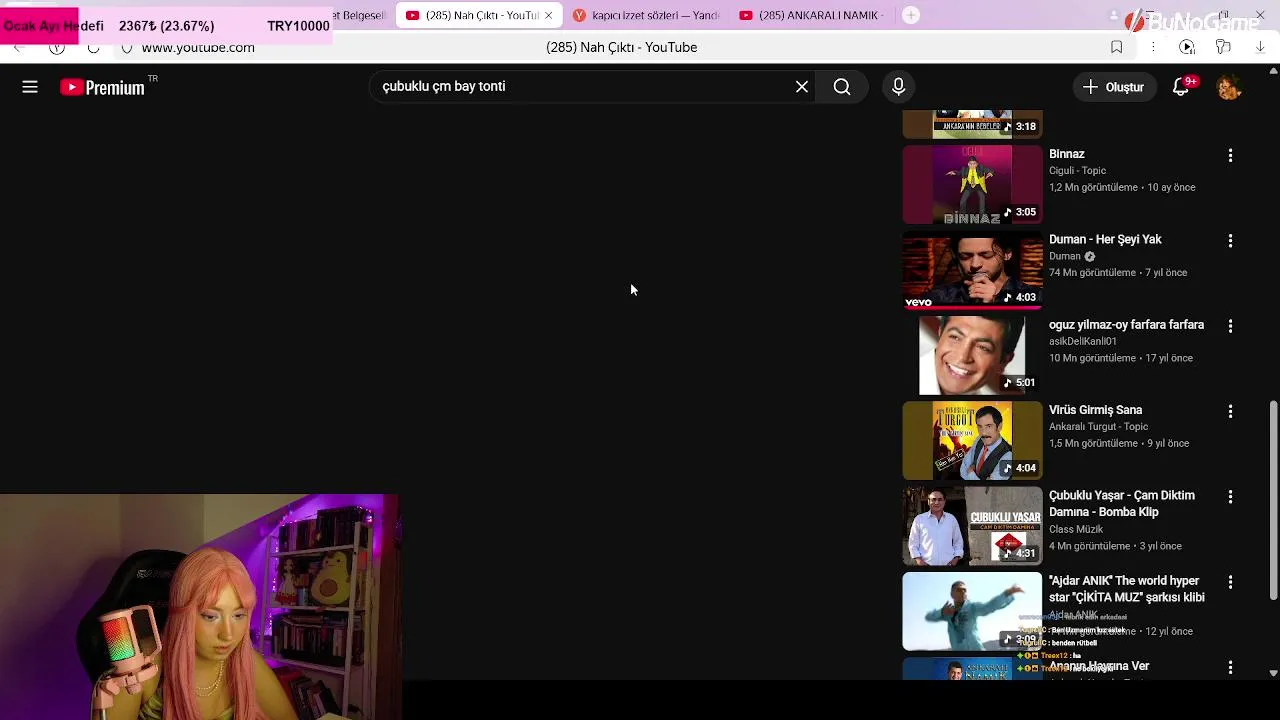The height and width of the screenshot is (720, 1280).
Task: Play Duman - Her Şeyi Yak thumbnail
Action: pyautogui.click(x=972, y=270)
